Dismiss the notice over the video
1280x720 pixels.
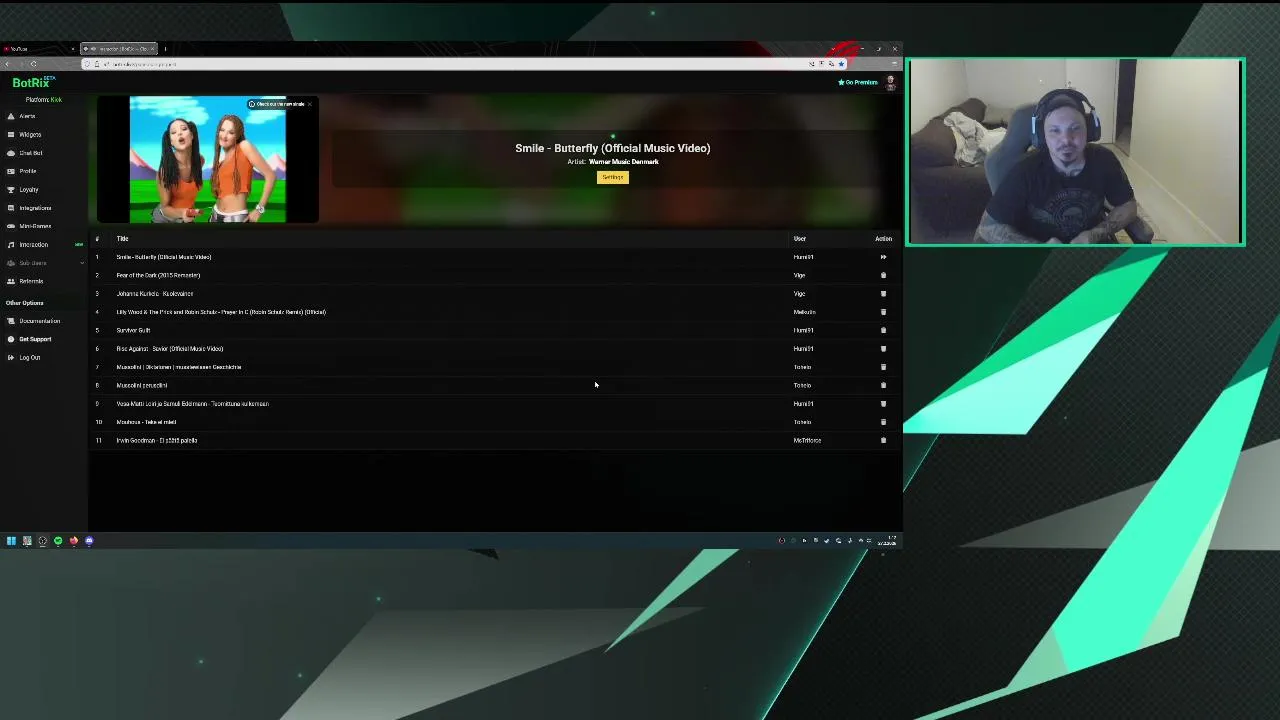point(309,104)
